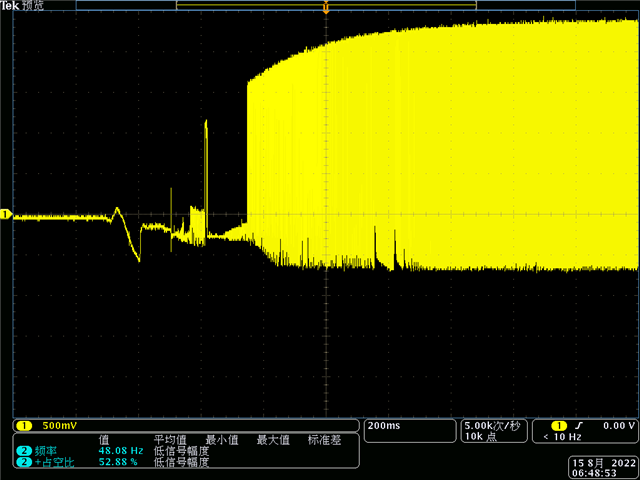Image resolution: width=640 pixels, height=480 pixels.
Task: Click the 值 column header
Action: coord(104,440)
